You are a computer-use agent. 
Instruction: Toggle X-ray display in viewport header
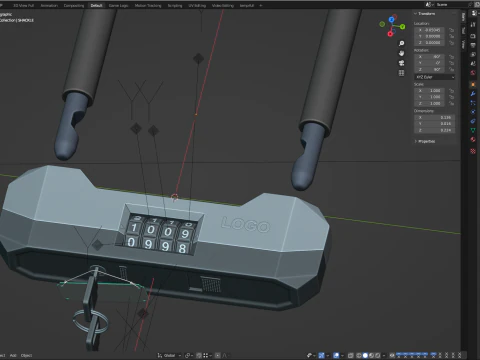pyautogui.click(x=350, y=355)
